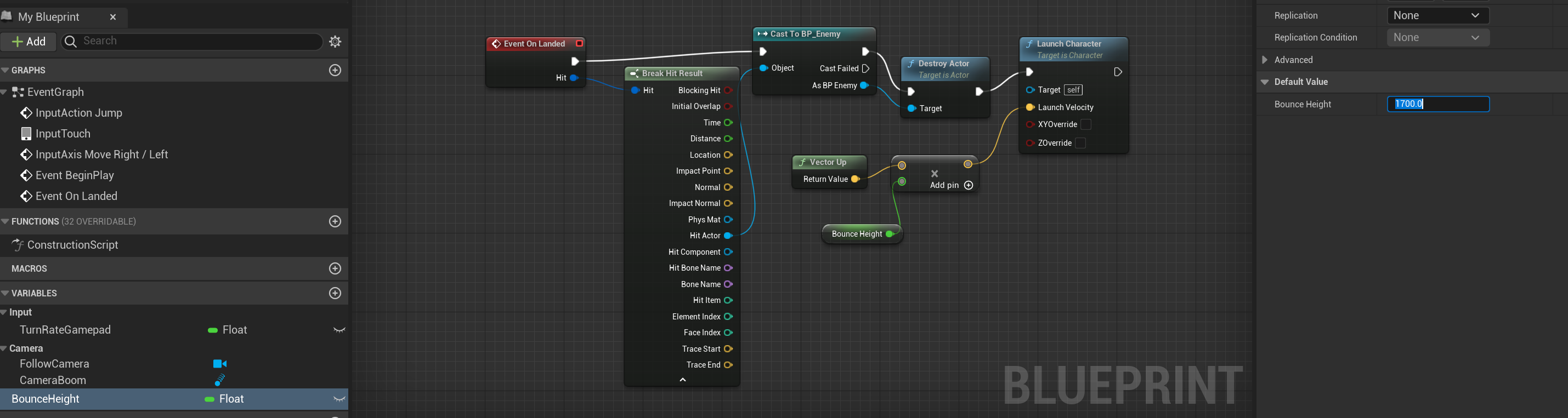Collapse the Default Value section
The height and width of the screenshot is (418, 1568).
pyautogui.click(x=1265, y=82)
